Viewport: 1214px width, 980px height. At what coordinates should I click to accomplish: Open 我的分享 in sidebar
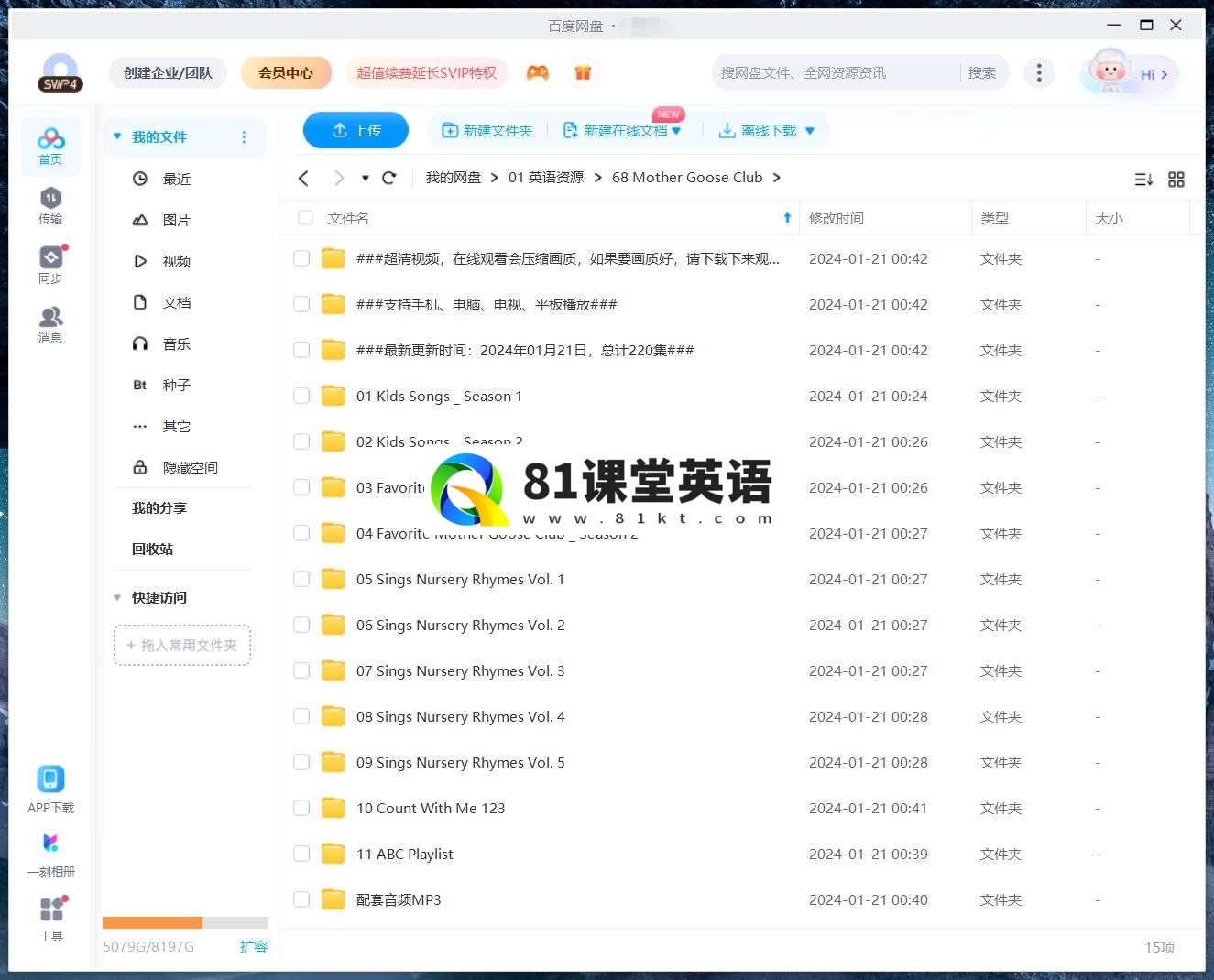point(159,507)
